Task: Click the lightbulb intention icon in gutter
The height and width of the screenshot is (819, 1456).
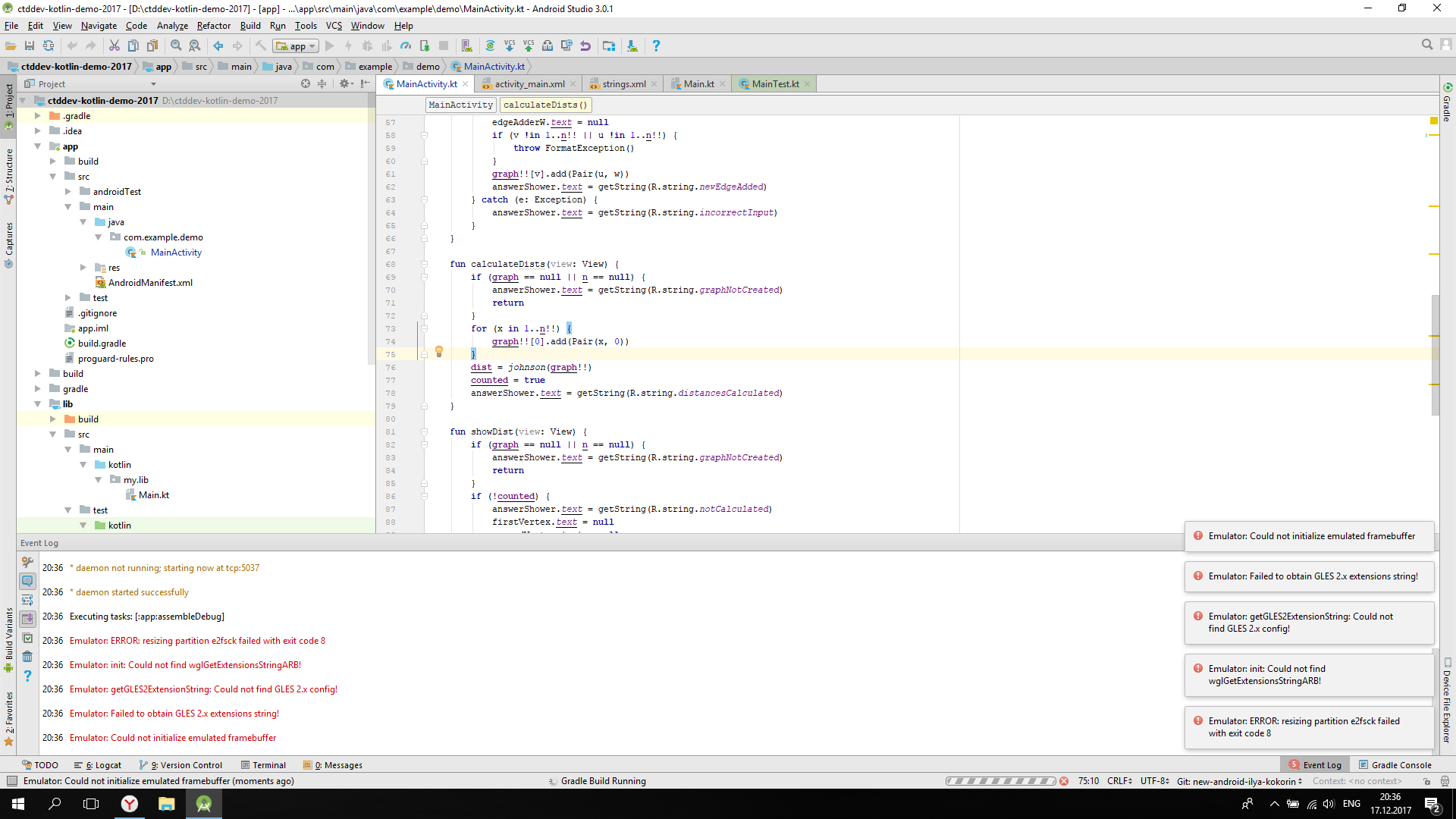Action: click(x=438, y=352)
